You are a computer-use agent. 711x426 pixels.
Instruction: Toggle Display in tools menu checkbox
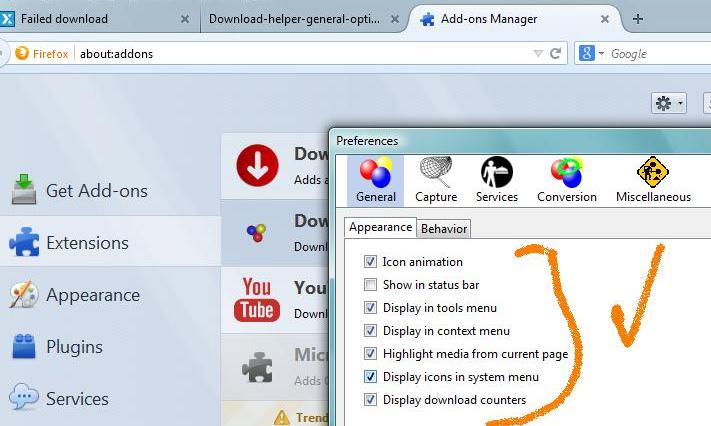tap(370, 308)
